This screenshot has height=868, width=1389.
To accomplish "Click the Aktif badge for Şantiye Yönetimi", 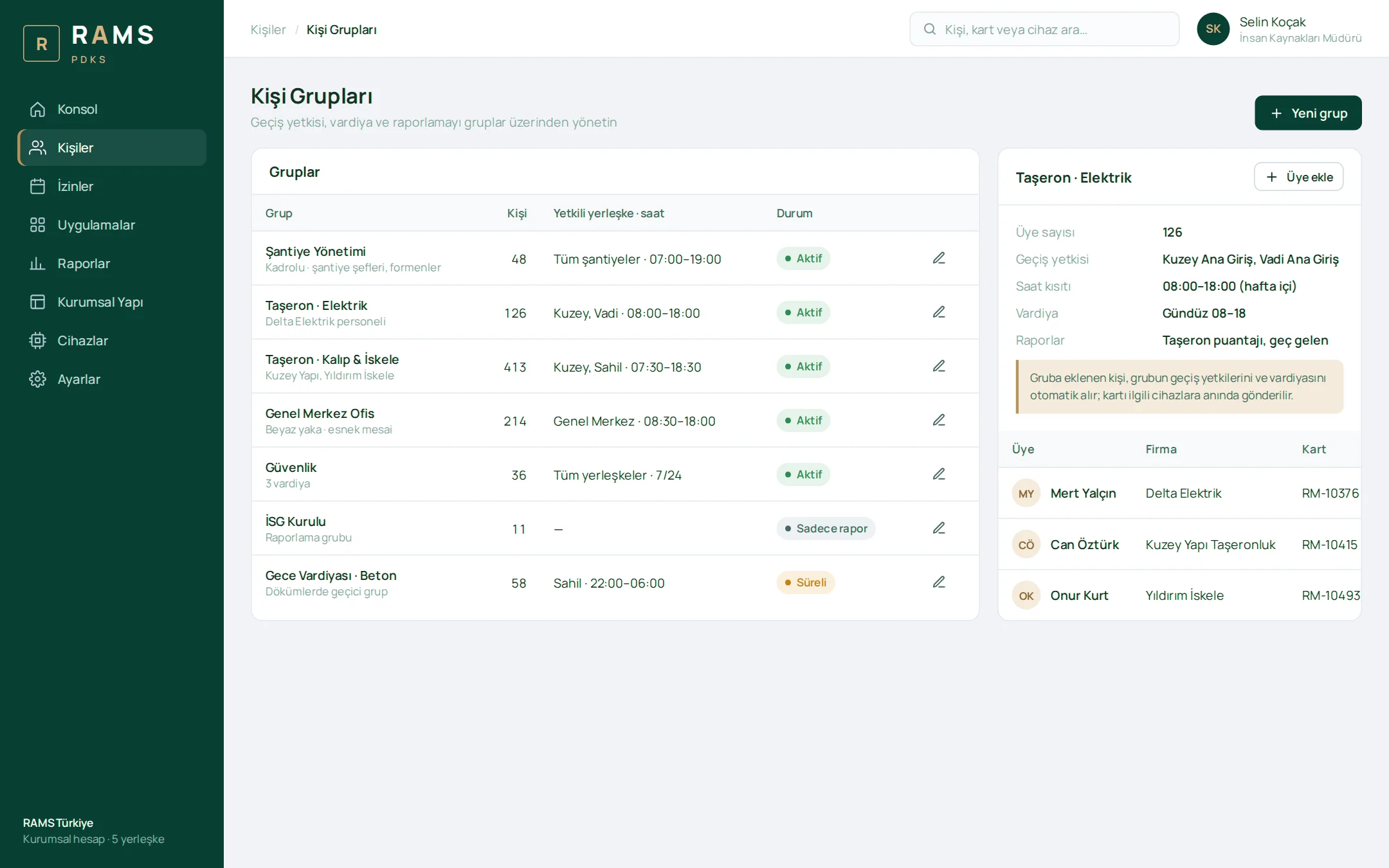I will (x=803, y=258).
